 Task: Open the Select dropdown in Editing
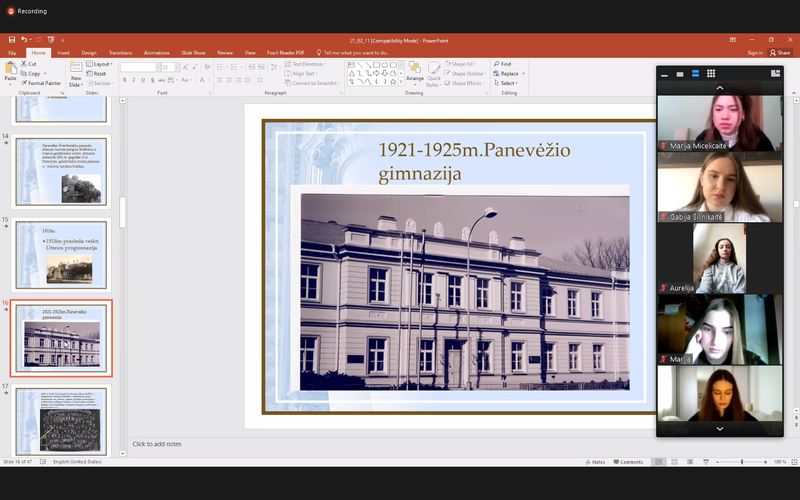coord(508,83)
